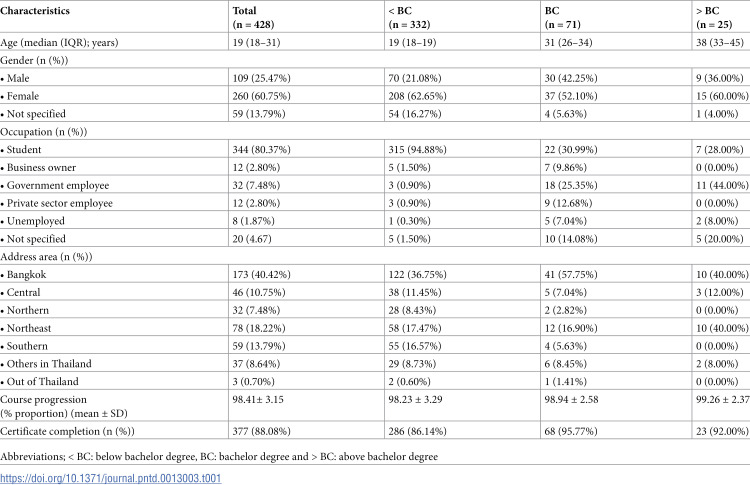Image resolution: width=750 pixels, height=485 pixels.
Task: Click the Age median row label
Action: 59,43
